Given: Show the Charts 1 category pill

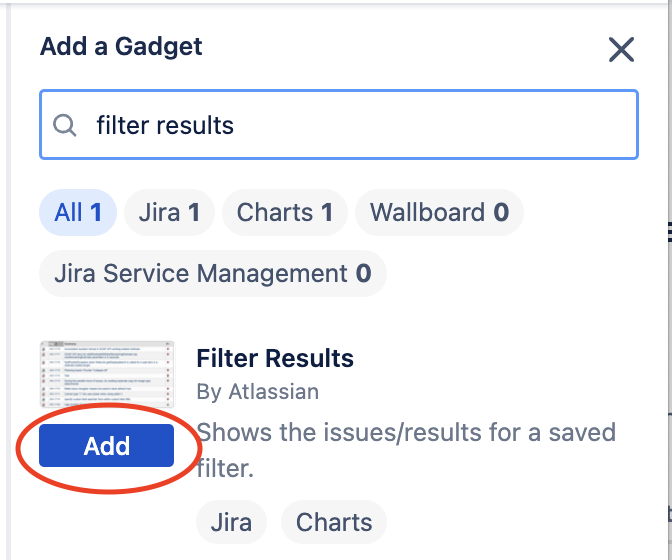Looking at the screenshot, I should tap(284, 213).
